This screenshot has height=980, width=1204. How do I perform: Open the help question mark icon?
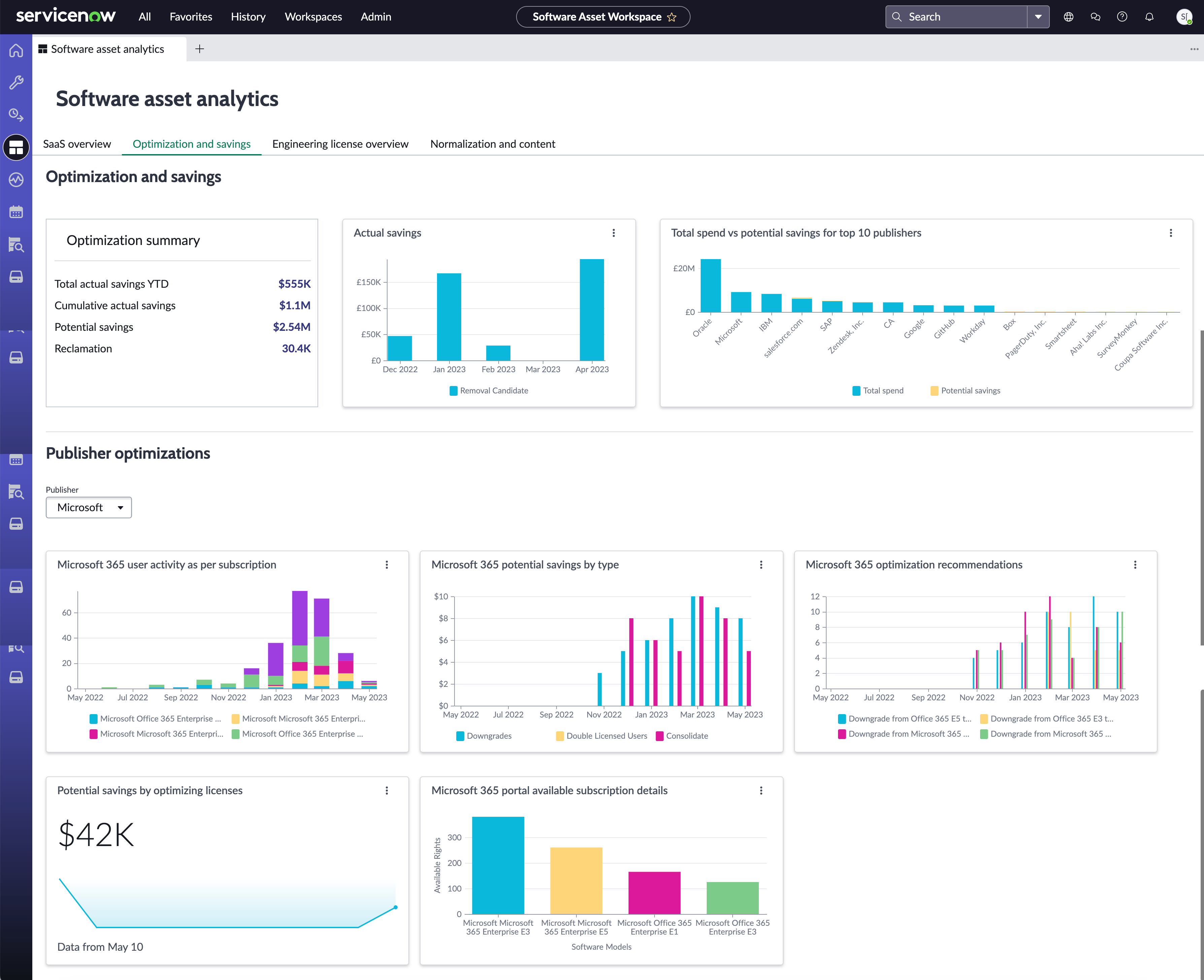1122,17
